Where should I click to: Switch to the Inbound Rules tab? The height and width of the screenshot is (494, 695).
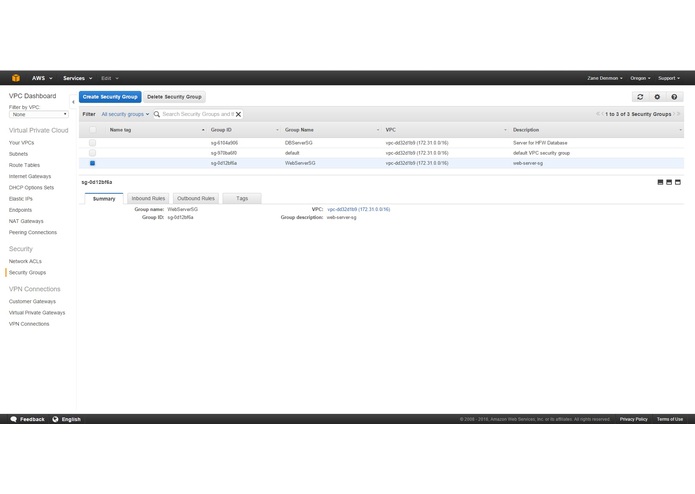click(148, 198)
